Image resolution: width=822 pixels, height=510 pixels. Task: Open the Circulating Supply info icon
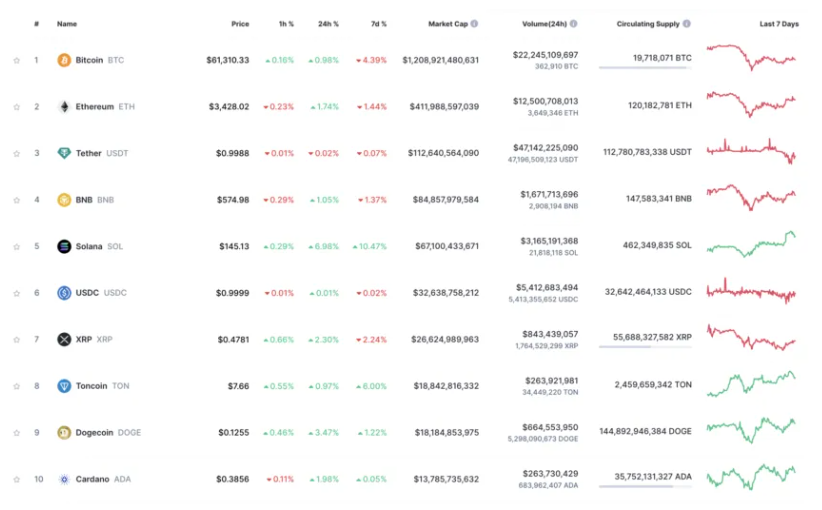(x=686, y=24)
